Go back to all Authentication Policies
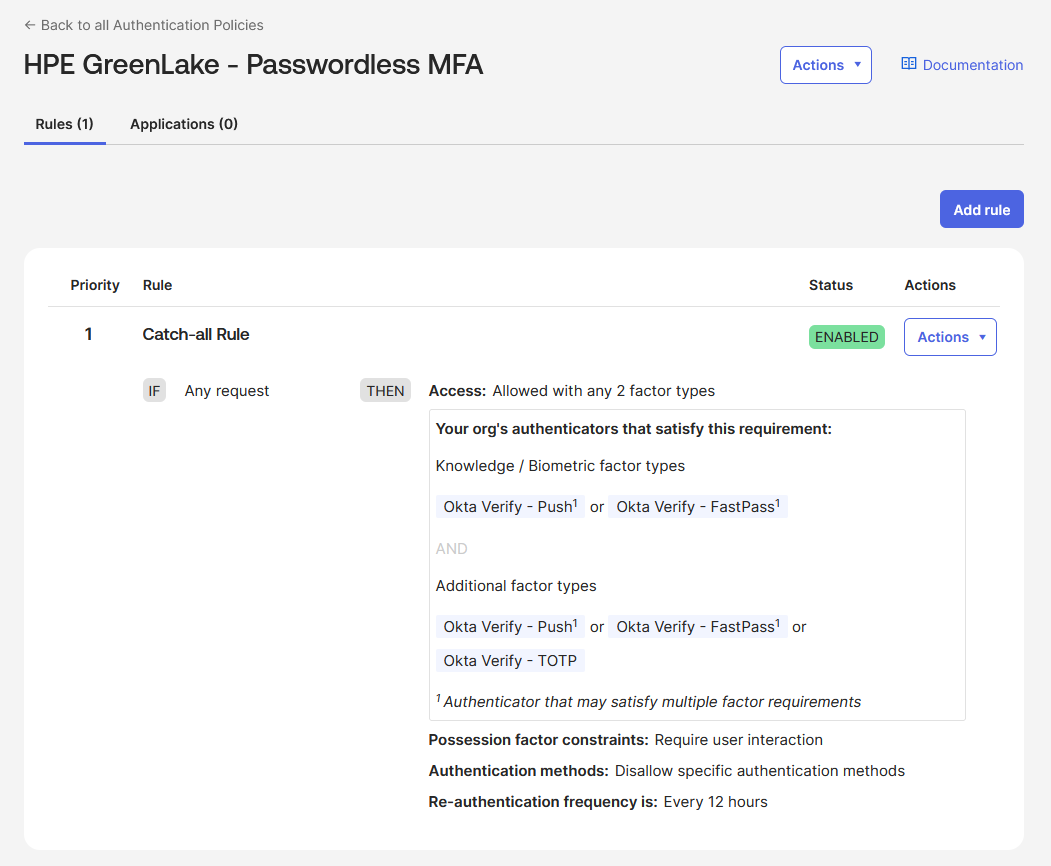This screenshot has height=866, width=1051. click(152, 25)
